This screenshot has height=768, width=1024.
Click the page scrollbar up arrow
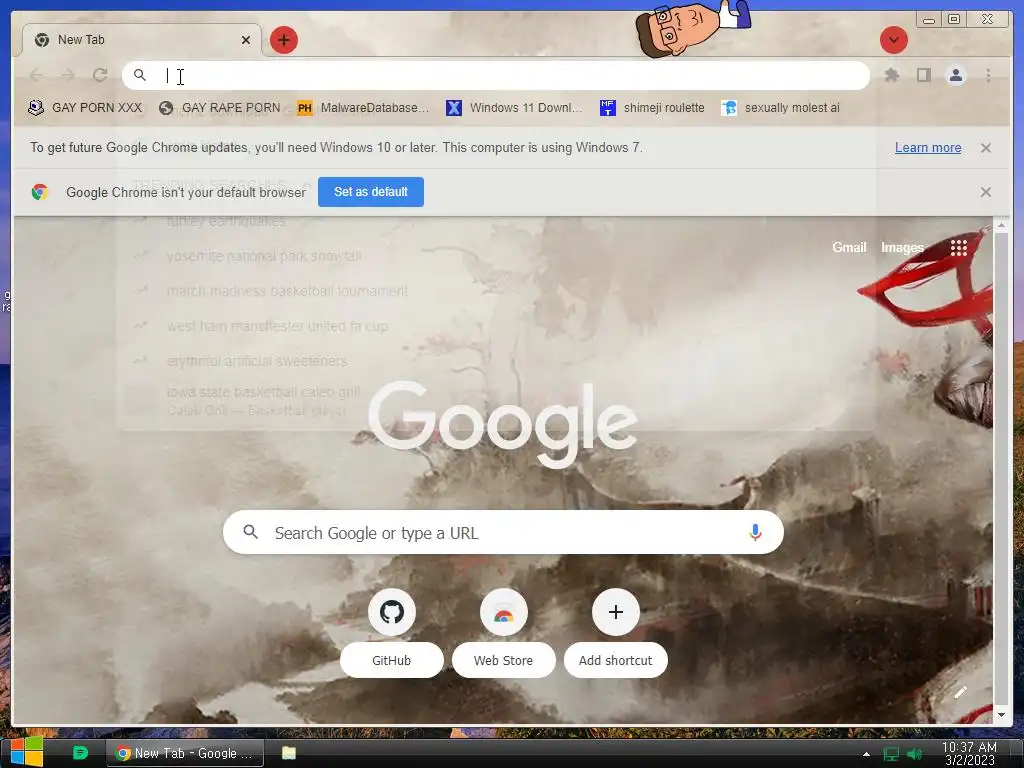point(1001,225)
